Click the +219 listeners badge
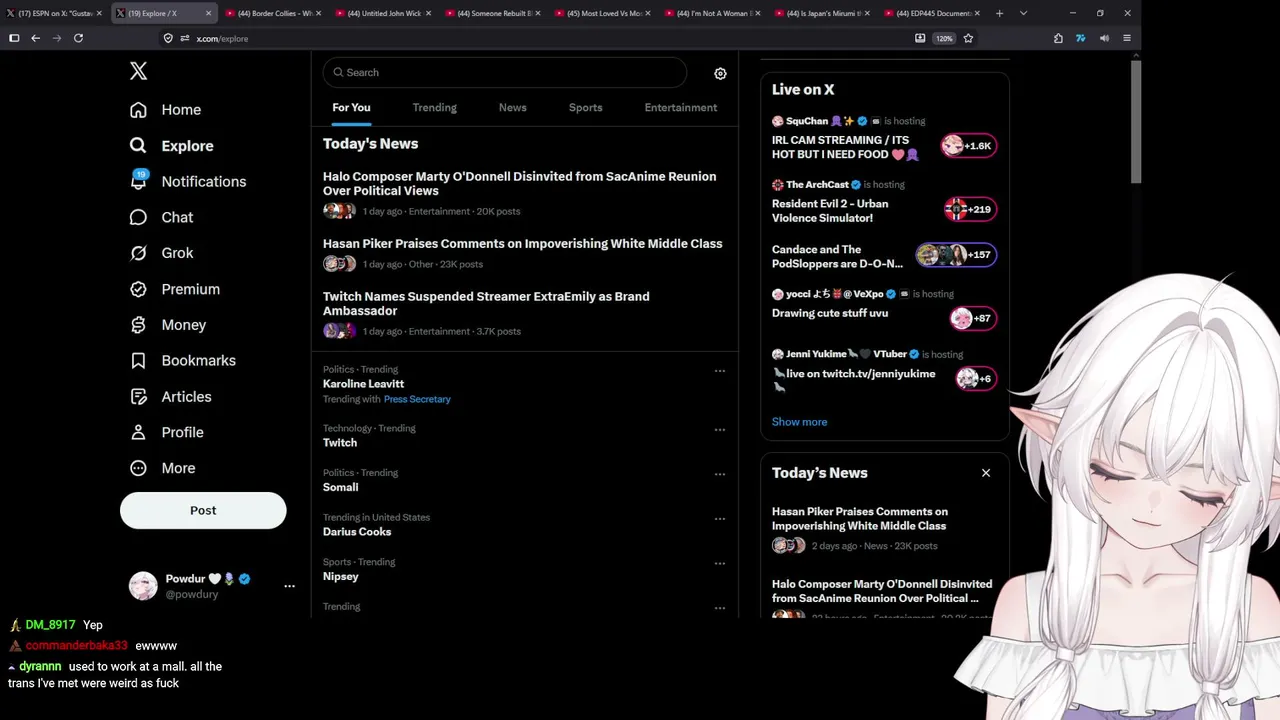The width and height of the screenshot is (1280, 720). pos(969,209)
